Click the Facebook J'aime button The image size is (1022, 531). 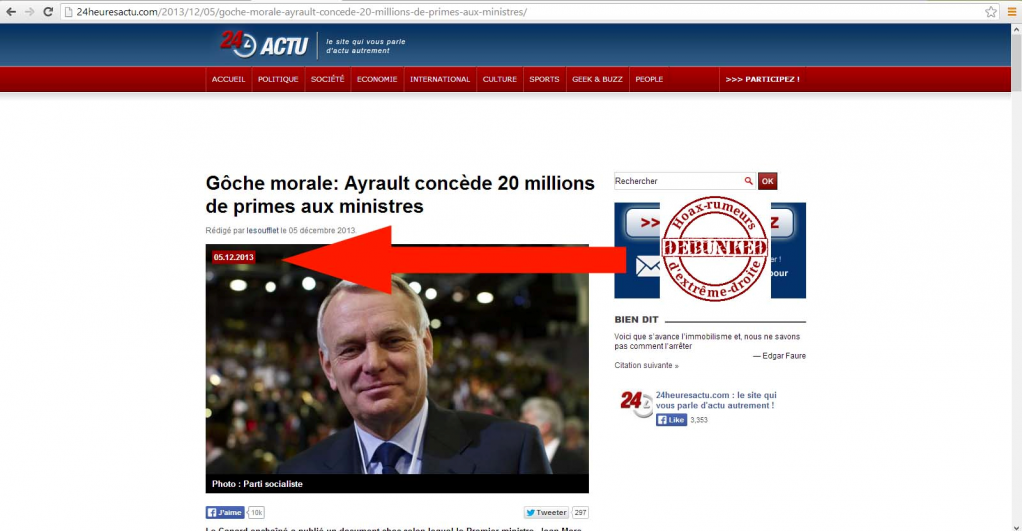(x=225, y=513)
